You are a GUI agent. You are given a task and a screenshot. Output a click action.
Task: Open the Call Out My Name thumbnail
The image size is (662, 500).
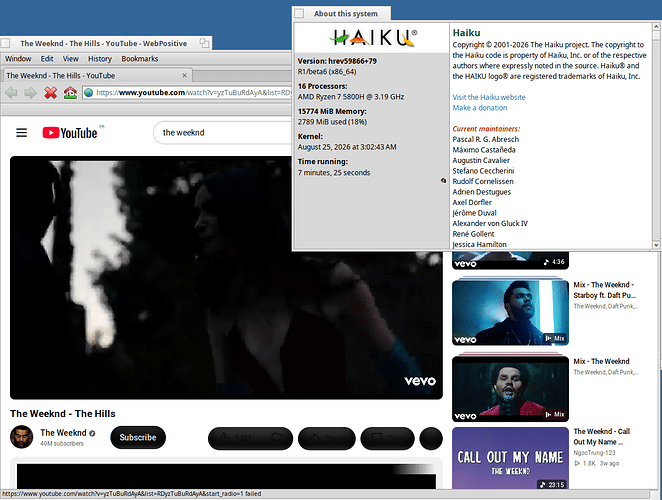510,459
